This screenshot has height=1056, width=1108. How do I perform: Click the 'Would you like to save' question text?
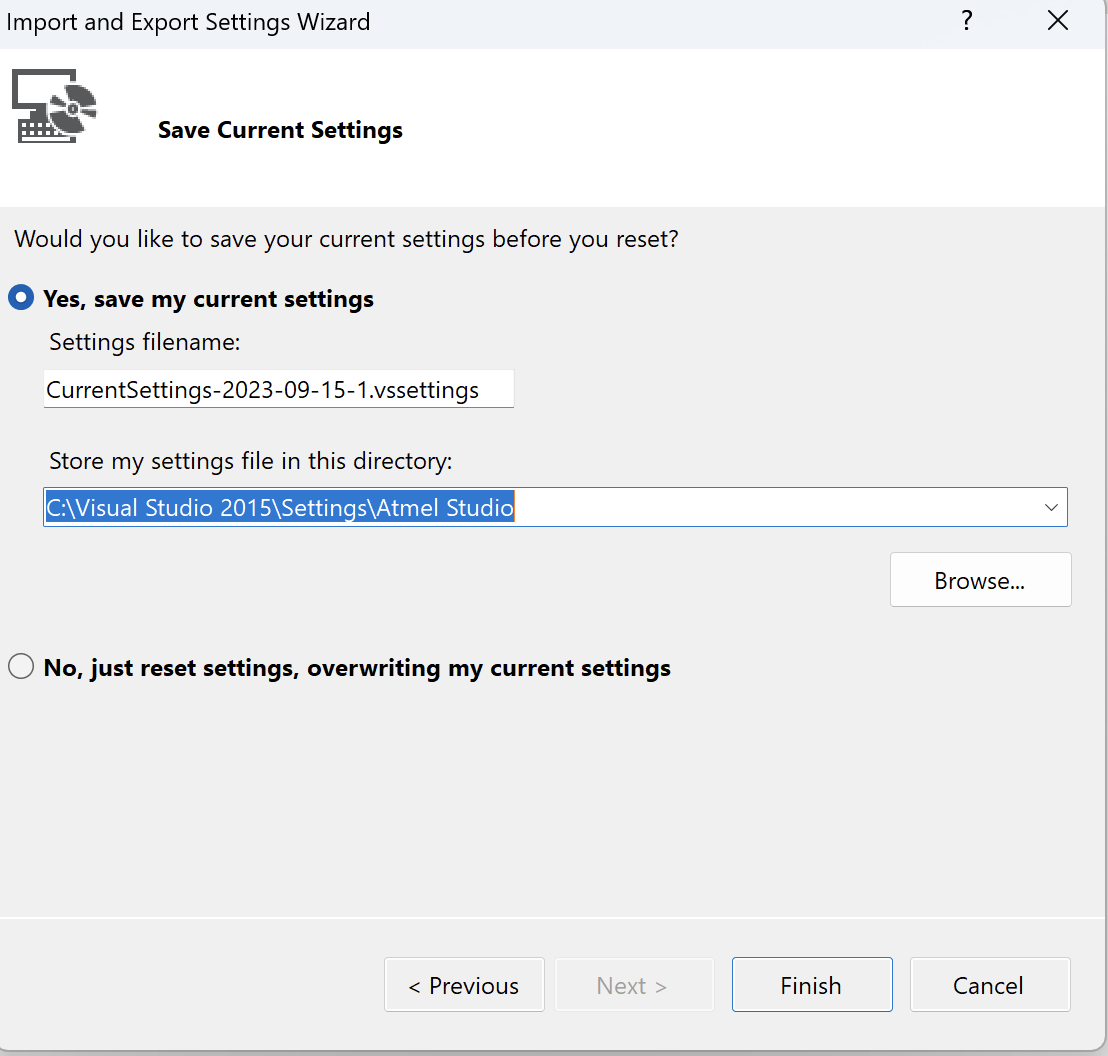(x=346, y=239)
